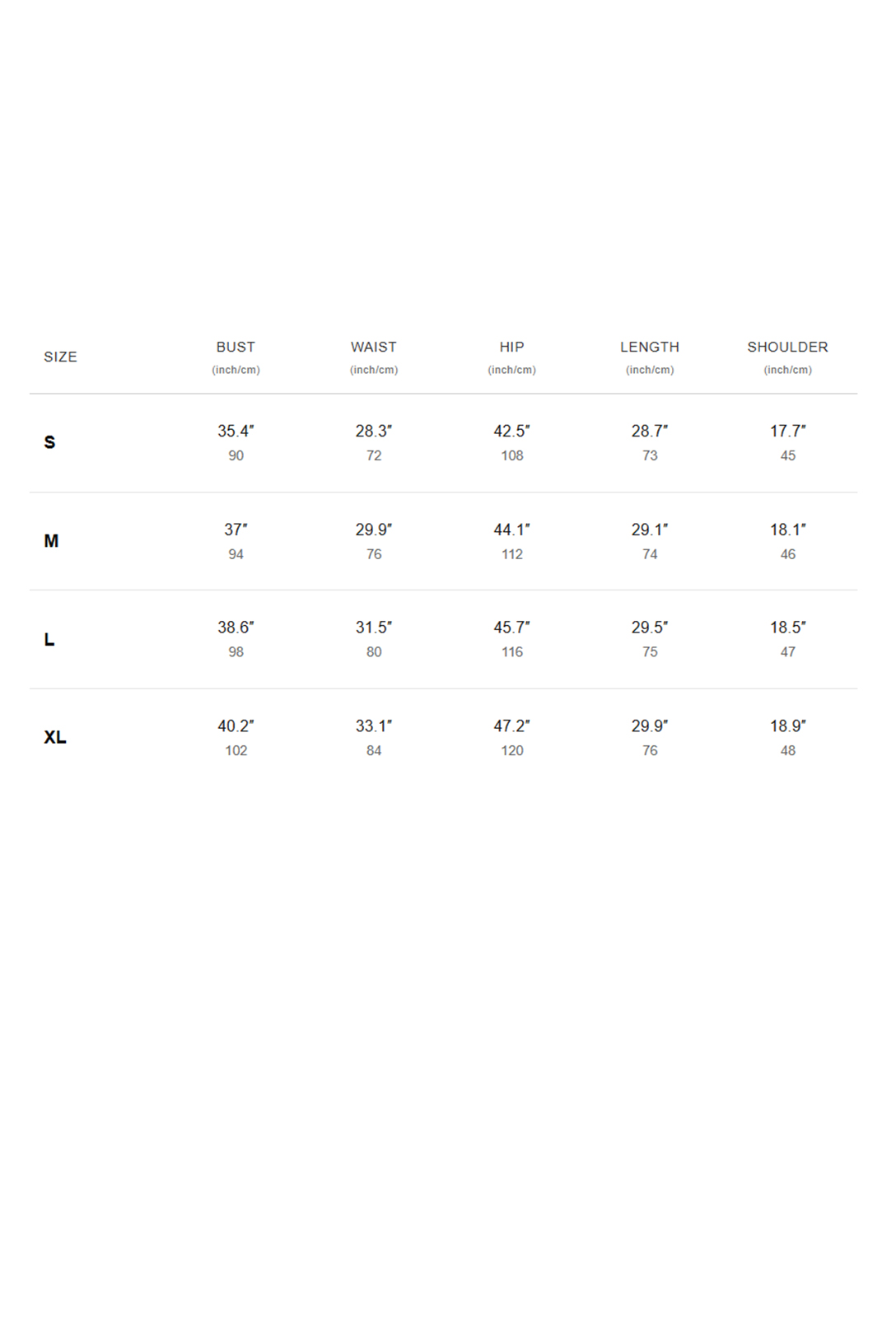Viewport: 896px width, 1344px height.
Task: Select the 18.9" shoulder value for XL
Action: pos(788,726)
